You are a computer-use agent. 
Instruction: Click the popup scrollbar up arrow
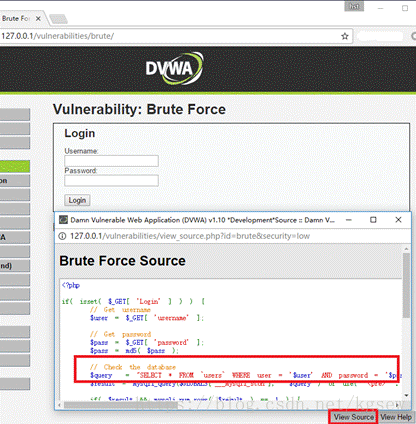[x=406, y=249]
